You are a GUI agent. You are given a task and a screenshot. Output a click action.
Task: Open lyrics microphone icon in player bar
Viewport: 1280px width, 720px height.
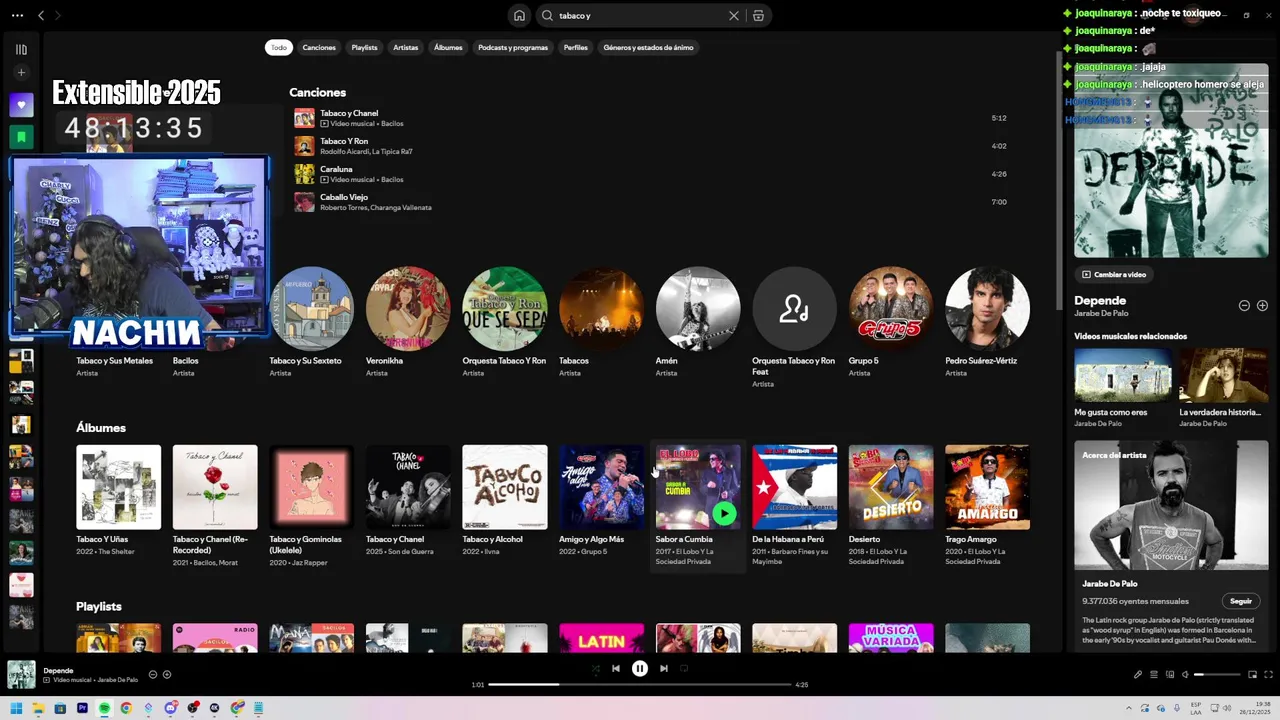(x=1138, y=674)
